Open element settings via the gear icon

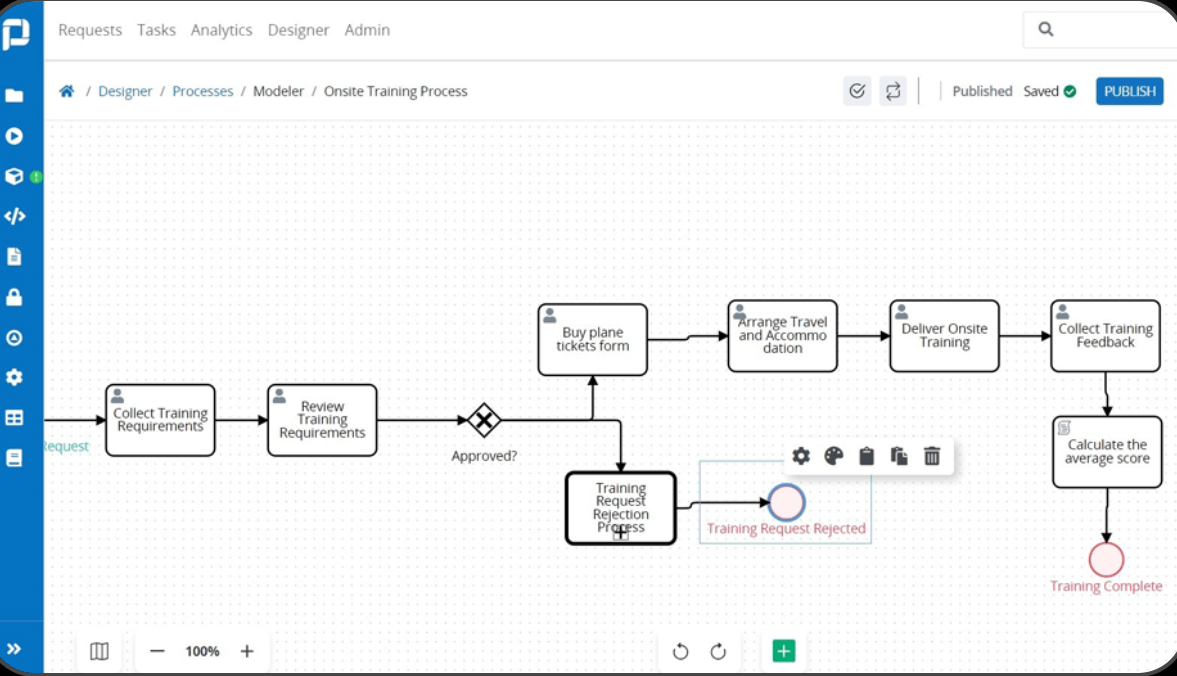[x=801, y=456]
